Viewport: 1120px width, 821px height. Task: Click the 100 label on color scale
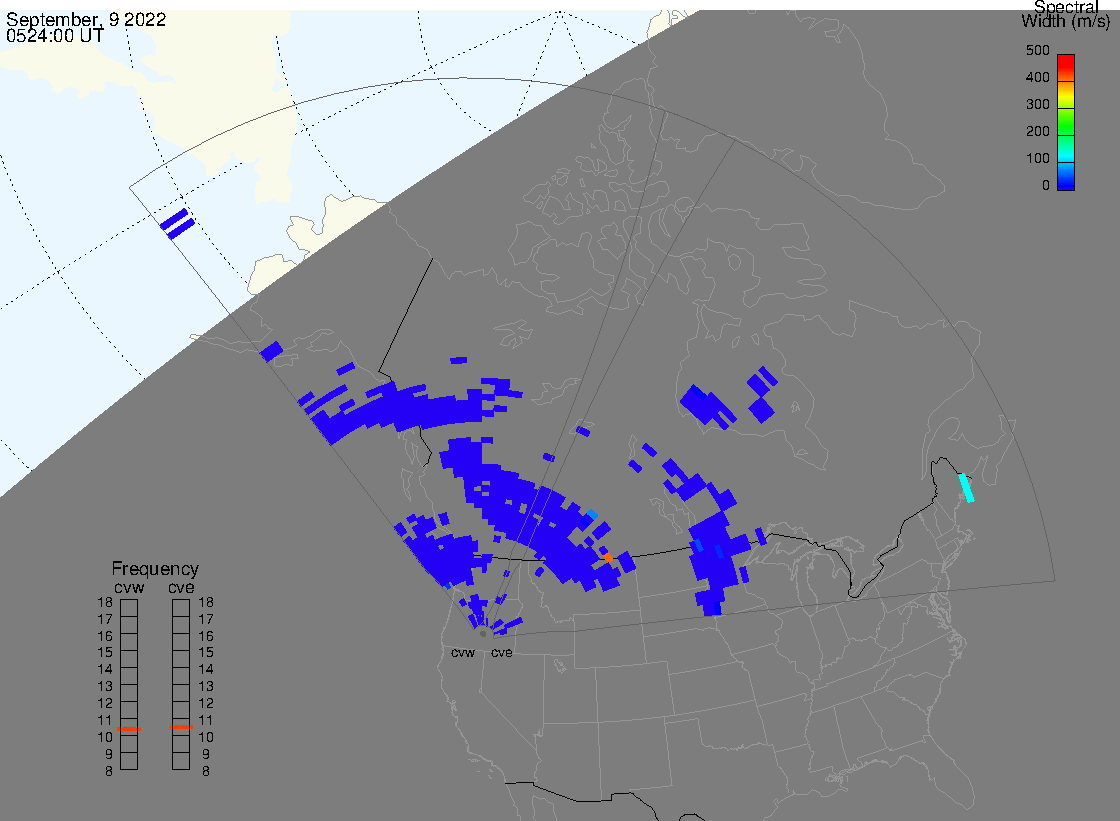click(1038, 159)
